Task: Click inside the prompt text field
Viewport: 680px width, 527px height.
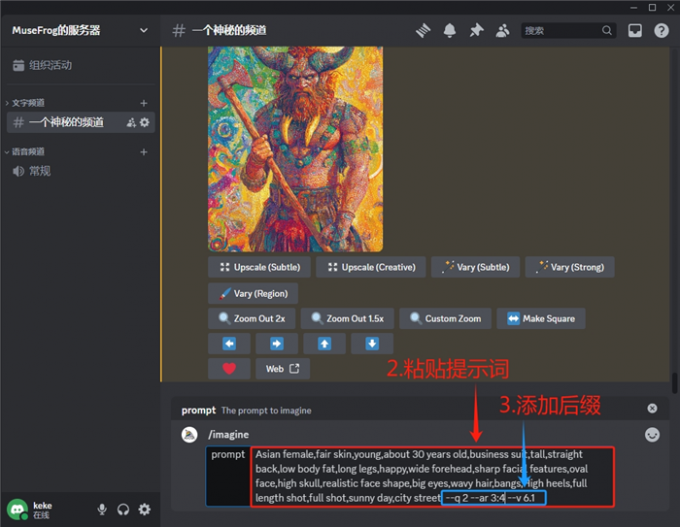Action: coord(432,476)
